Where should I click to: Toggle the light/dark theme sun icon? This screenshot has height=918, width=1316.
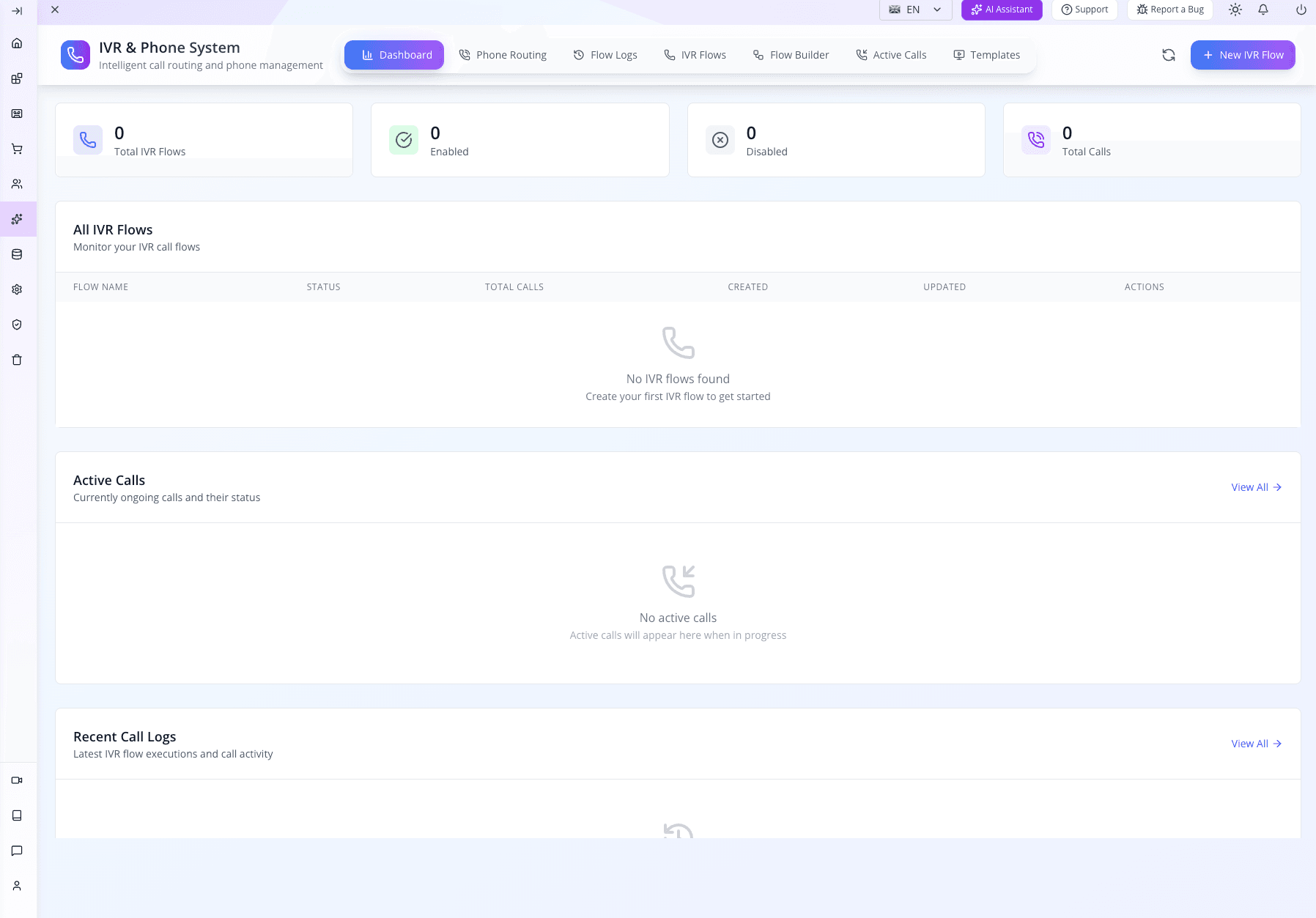coord(1235,10)
